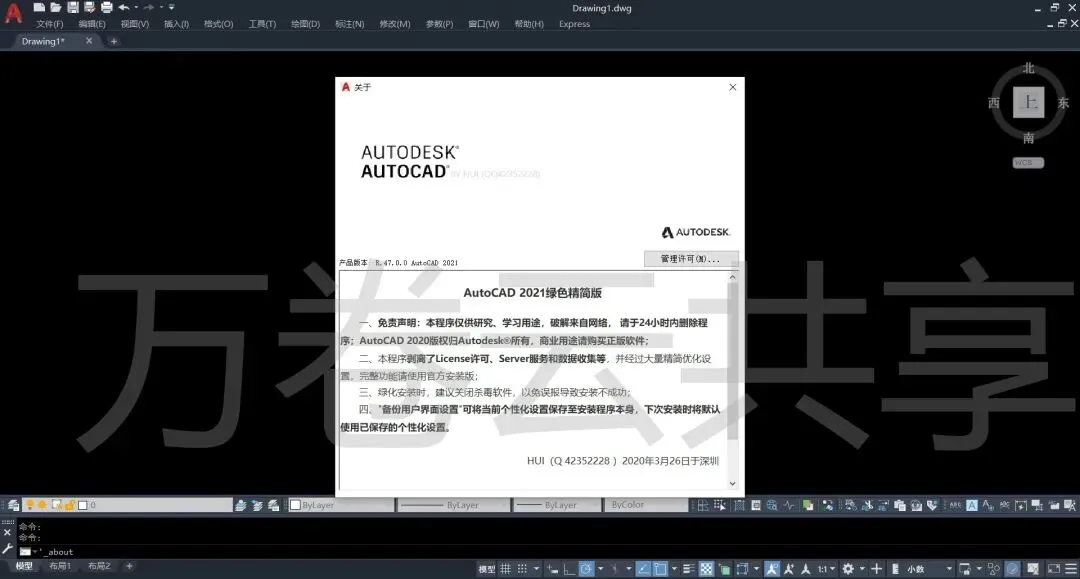Open the 帮助(H) menu
The image size is (1080, 579).
529,24
